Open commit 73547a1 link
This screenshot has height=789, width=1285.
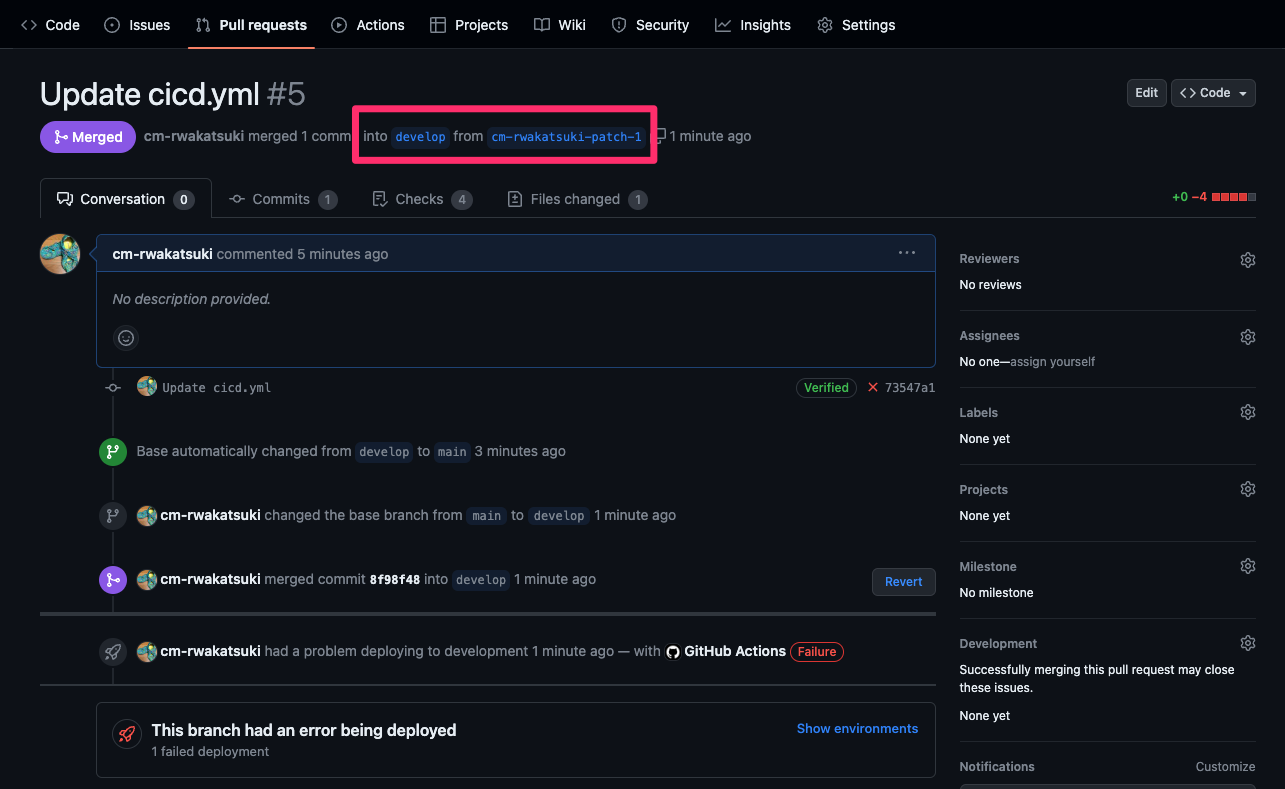pyautogui.click(x=908, y=387)
